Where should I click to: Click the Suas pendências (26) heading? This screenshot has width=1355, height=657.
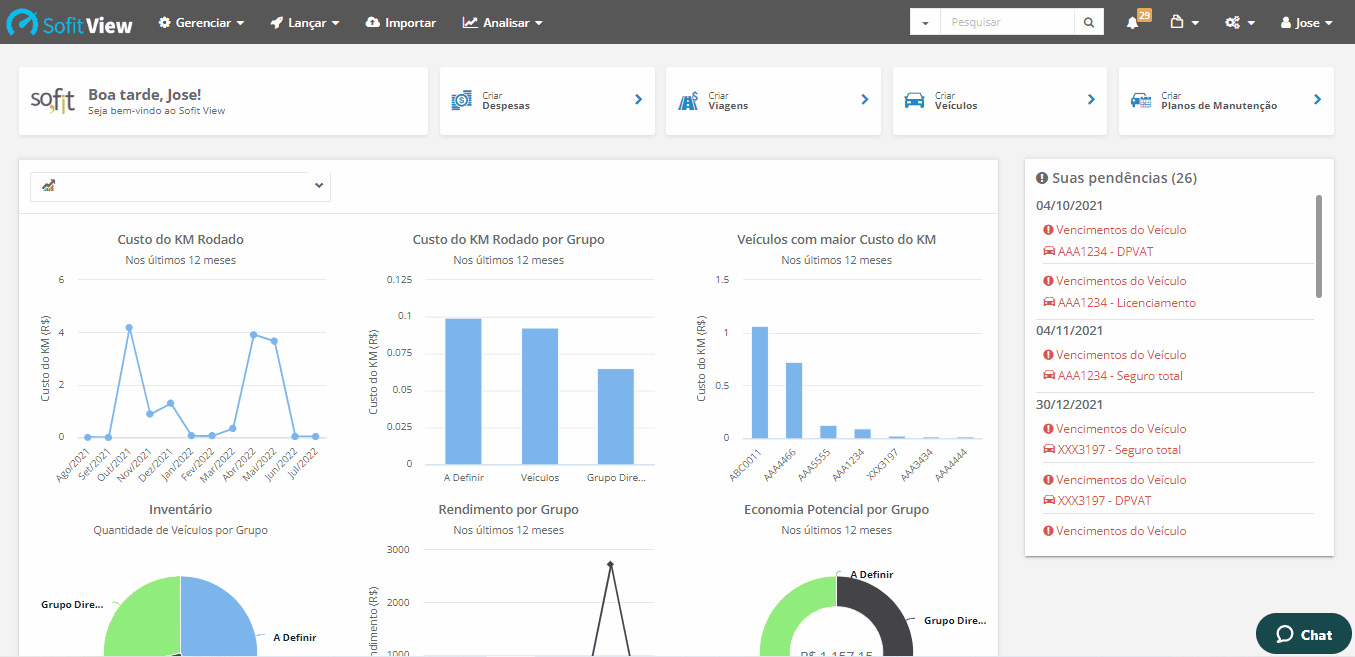(1116, 178)
